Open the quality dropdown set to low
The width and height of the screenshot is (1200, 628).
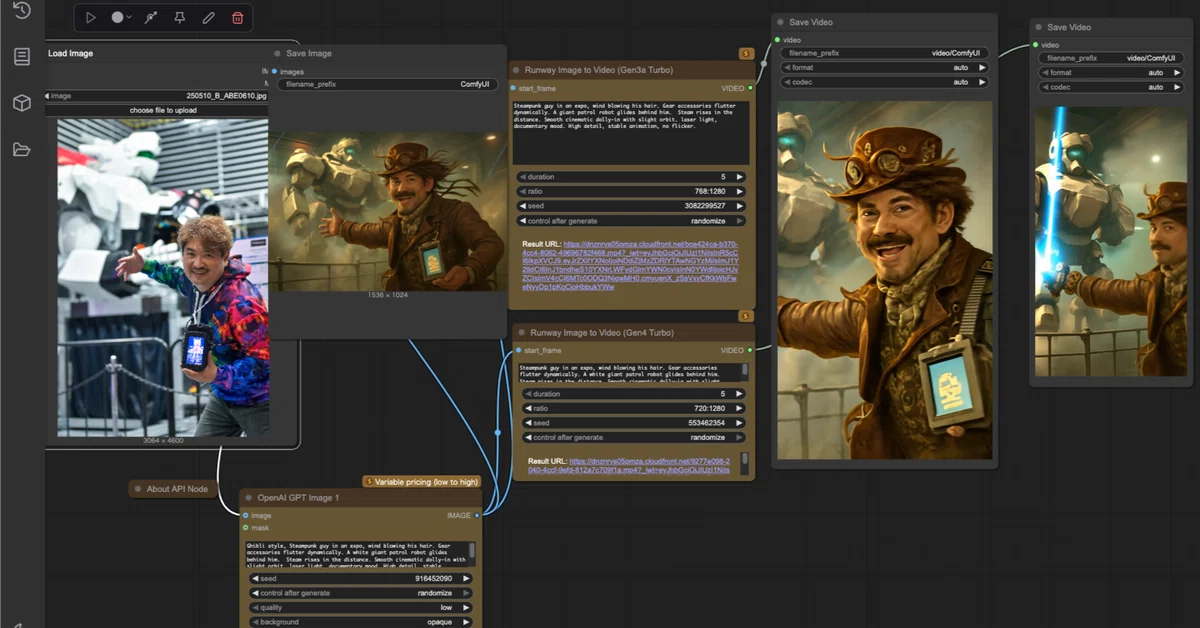click(x=360, y=607)
